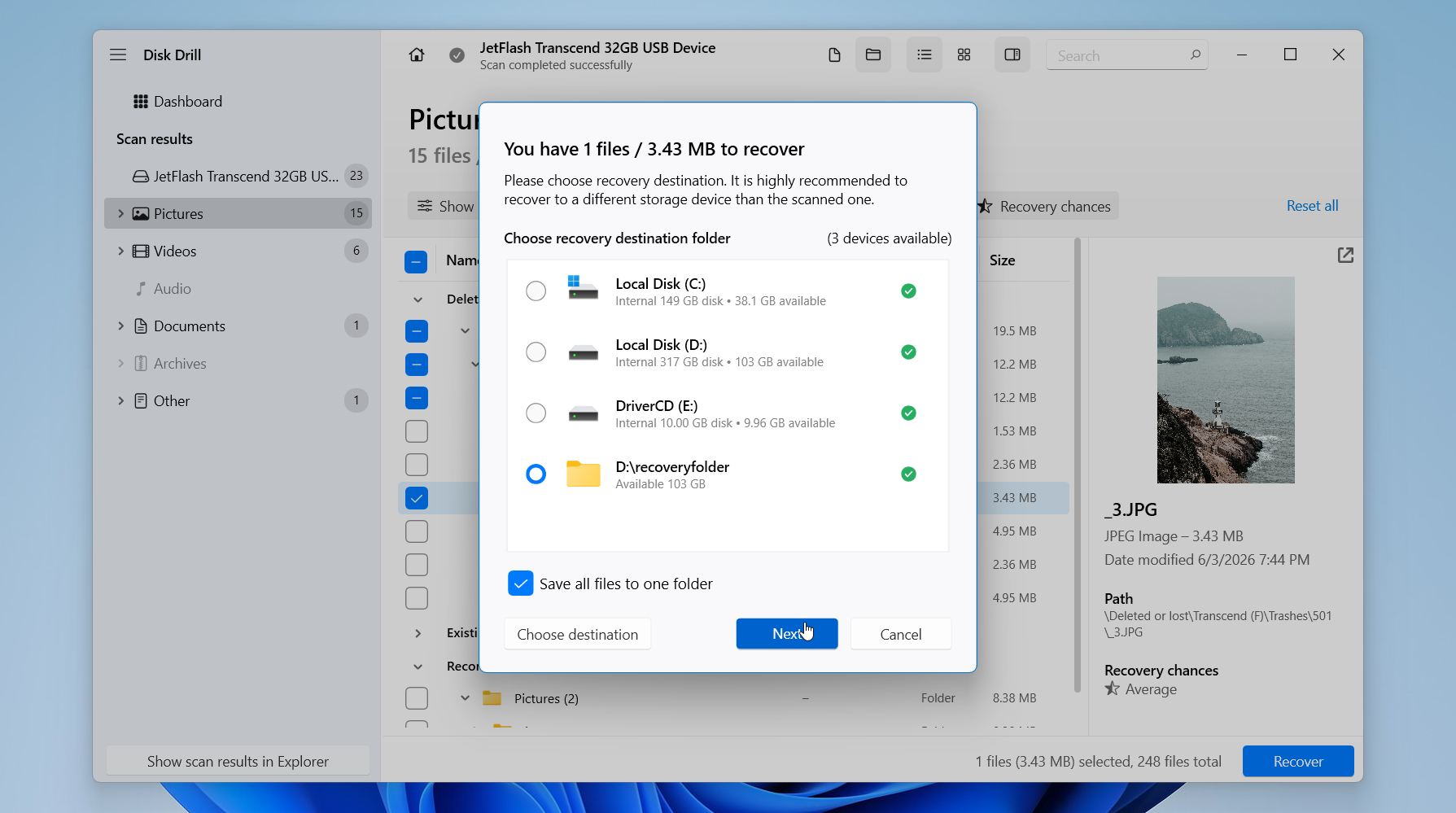Click the search magnifier icon
The width and height of the screenshot is (1456, 813).
pyautogui.click(x=1196, y=55)
